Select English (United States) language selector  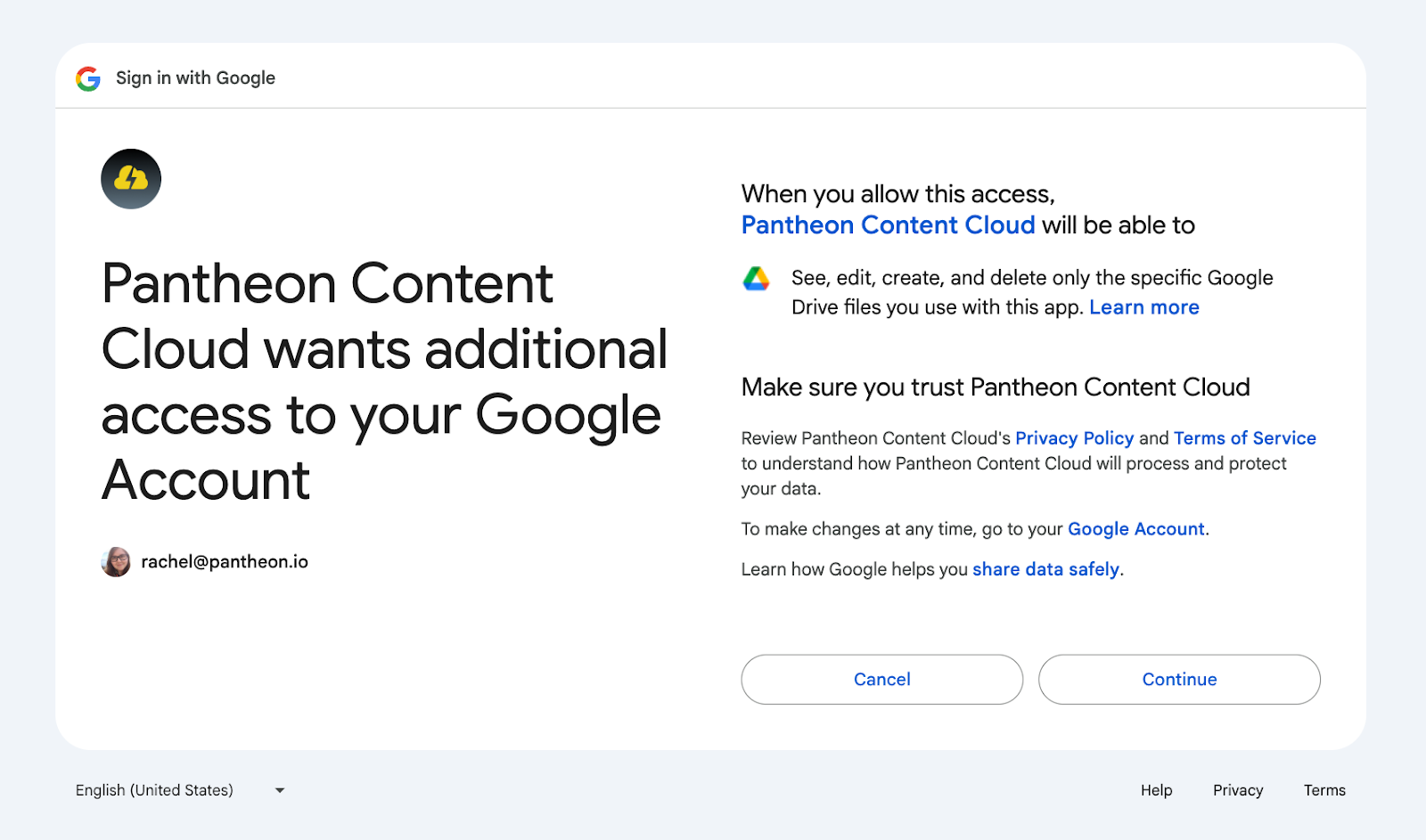point(154,790)
